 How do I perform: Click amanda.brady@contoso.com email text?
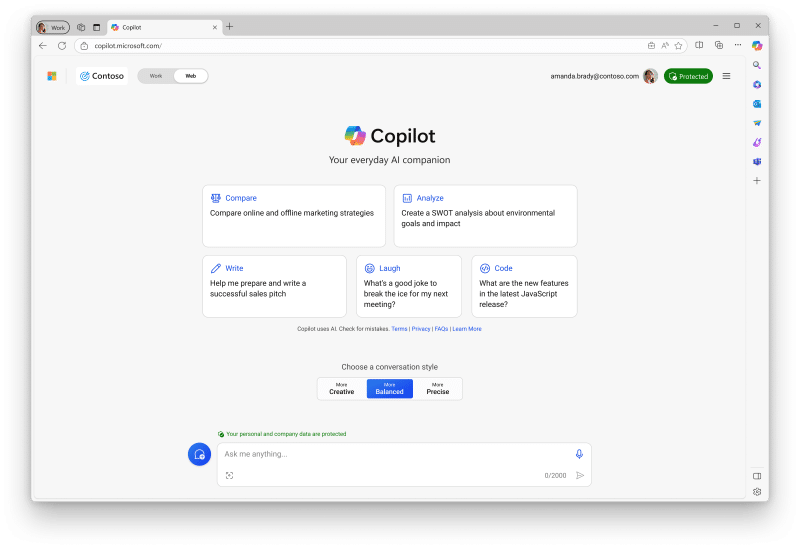click(x=594, y=76)
